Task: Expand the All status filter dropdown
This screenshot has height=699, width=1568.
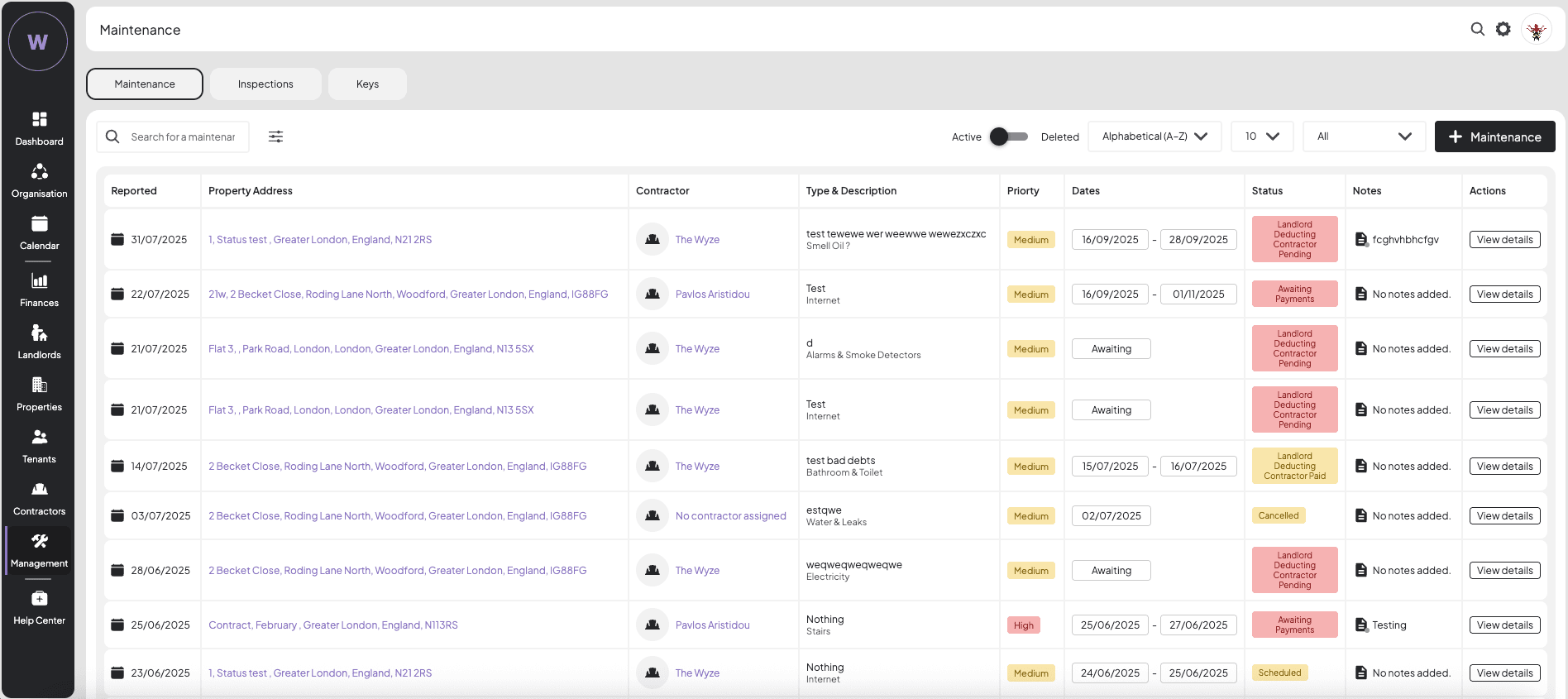Action: click(1363, 136)
